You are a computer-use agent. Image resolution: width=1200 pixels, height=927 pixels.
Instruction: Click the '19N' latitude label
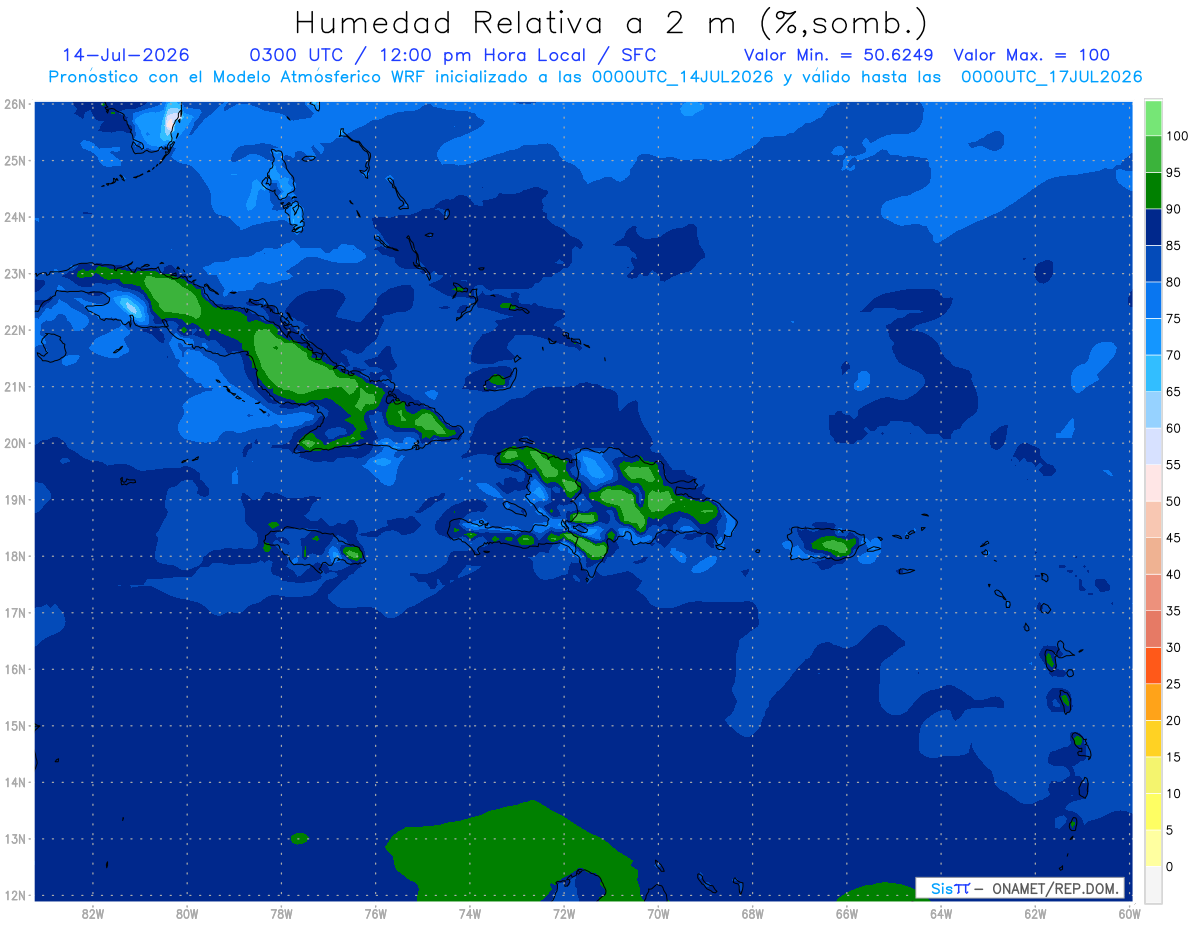coord(15,499)
